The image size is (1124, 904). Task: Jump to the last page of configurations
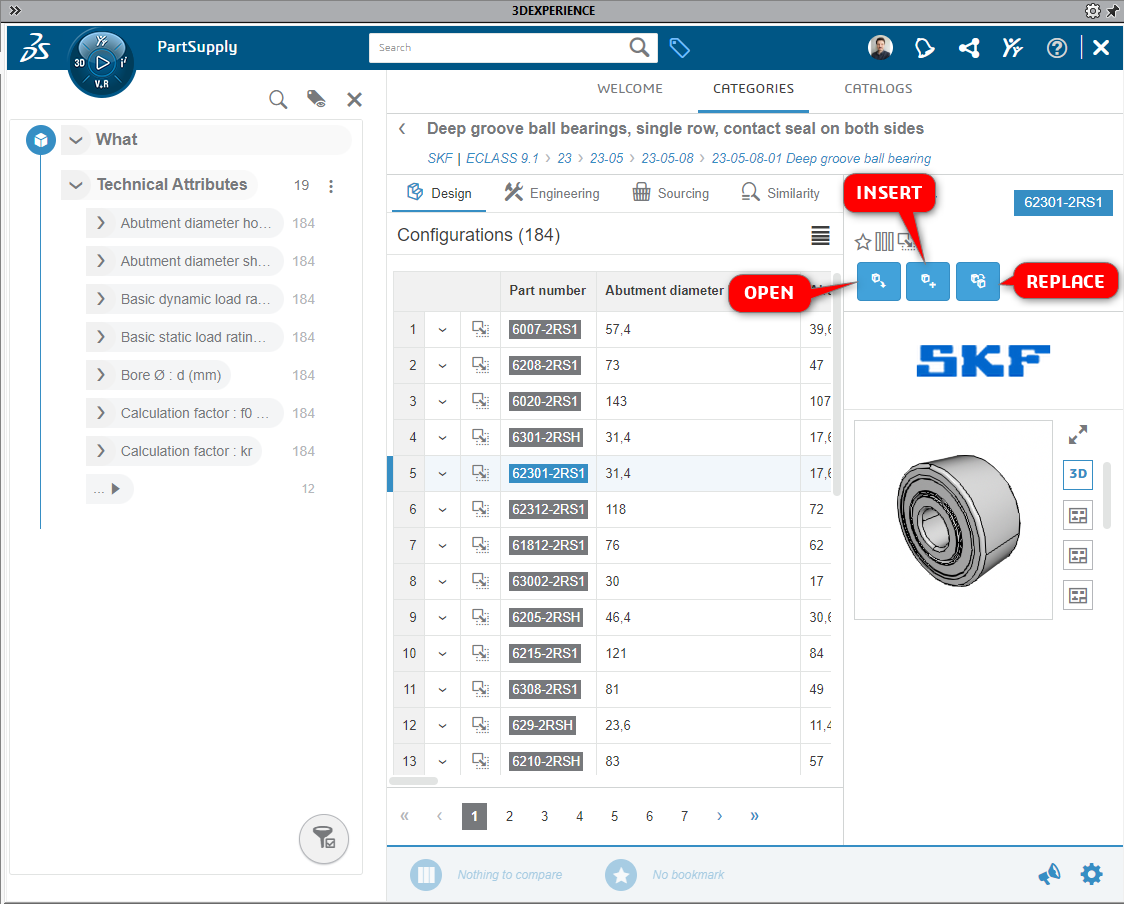tap(754, 816)
